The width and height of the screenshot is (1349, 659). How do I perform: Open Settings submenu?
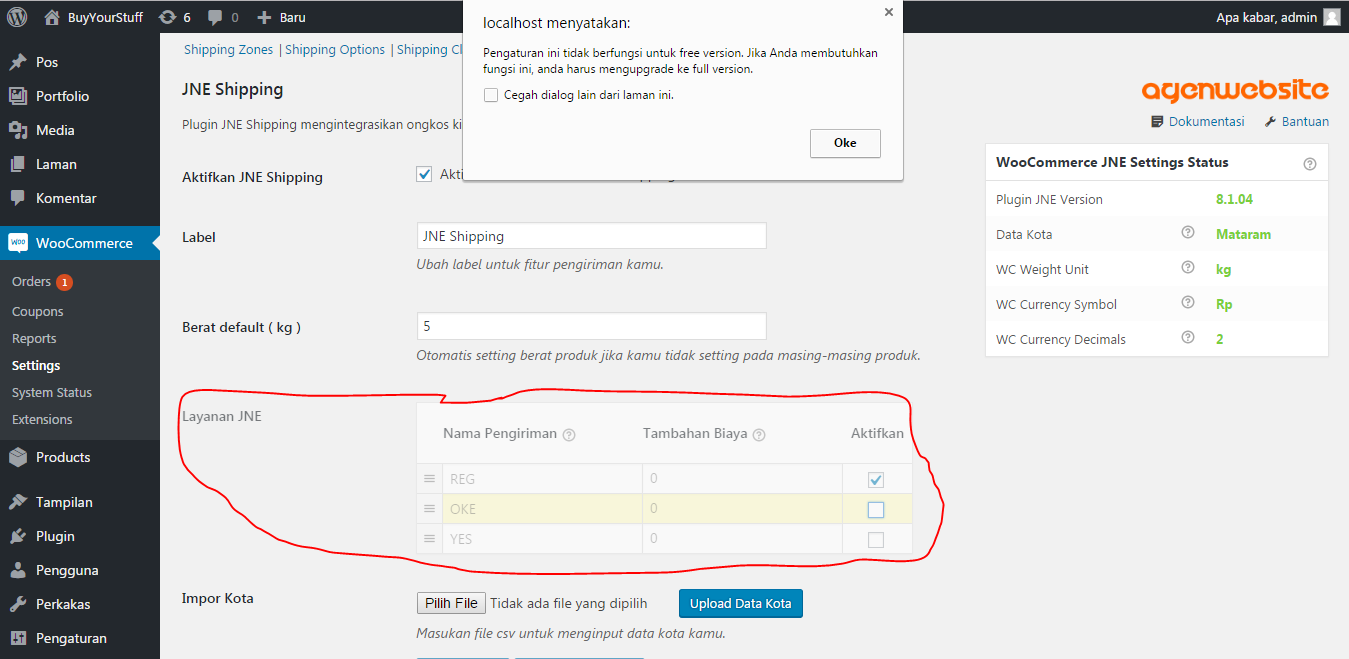coord(36,365)
